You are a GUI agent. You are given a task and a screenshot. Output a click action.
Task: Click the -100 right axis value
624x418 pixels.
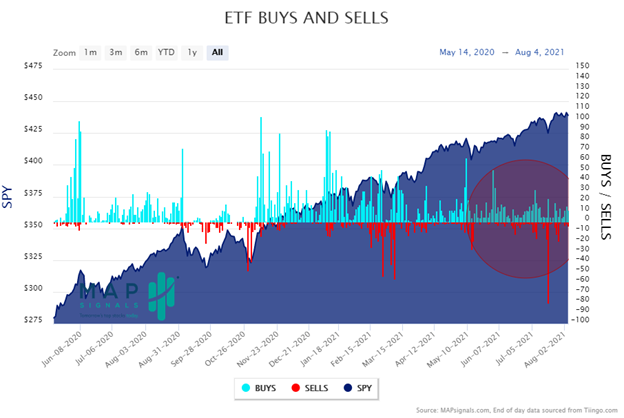[x=581, y=320]
